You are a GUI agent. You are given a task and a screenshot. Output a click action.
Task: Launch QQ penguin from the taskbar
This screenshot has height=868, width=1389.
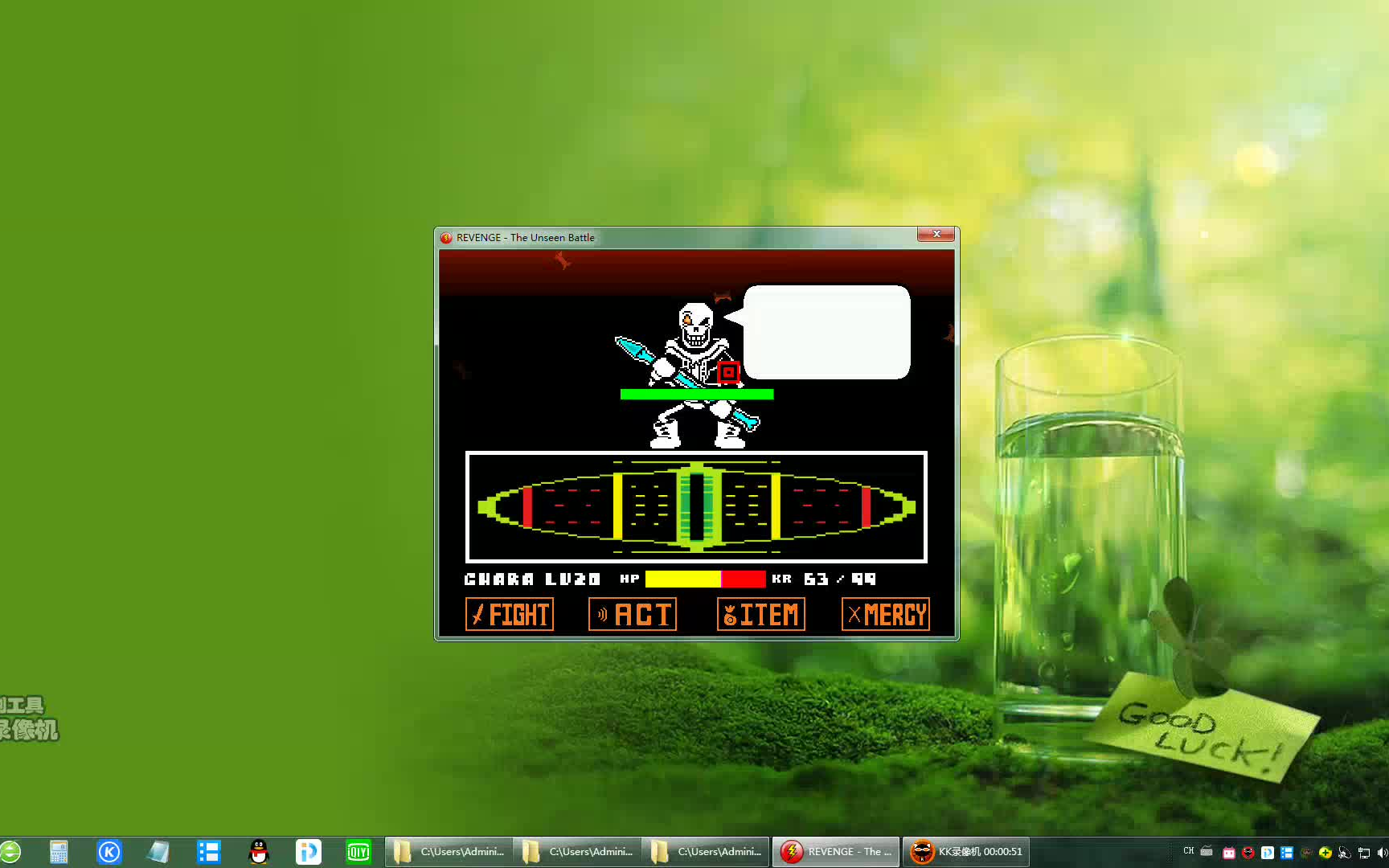pyautogui.click(x=259, y=852)
